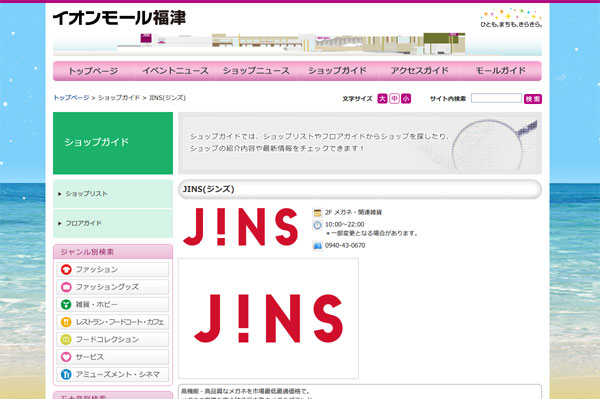Click the yellow-green フードコレクション icon

coord(66,339)
